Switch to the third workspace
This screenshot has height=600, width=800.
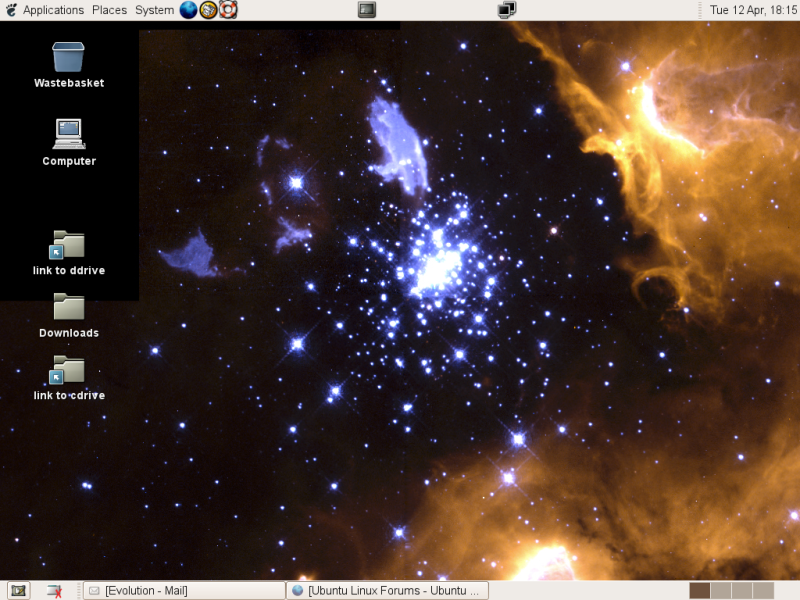(742, 591)
